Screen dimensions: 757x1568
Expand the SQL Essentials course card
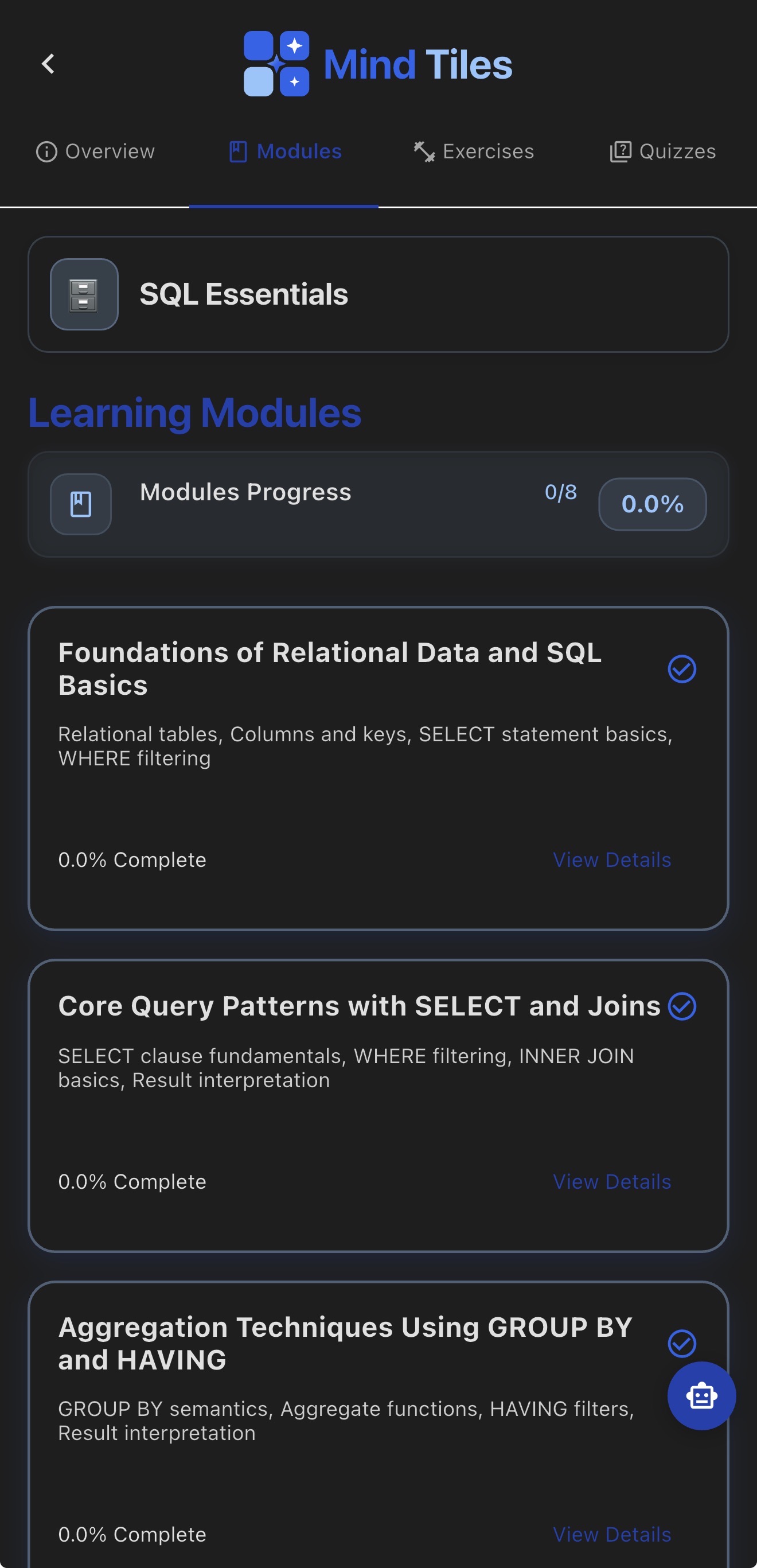(x=378, y=294)
